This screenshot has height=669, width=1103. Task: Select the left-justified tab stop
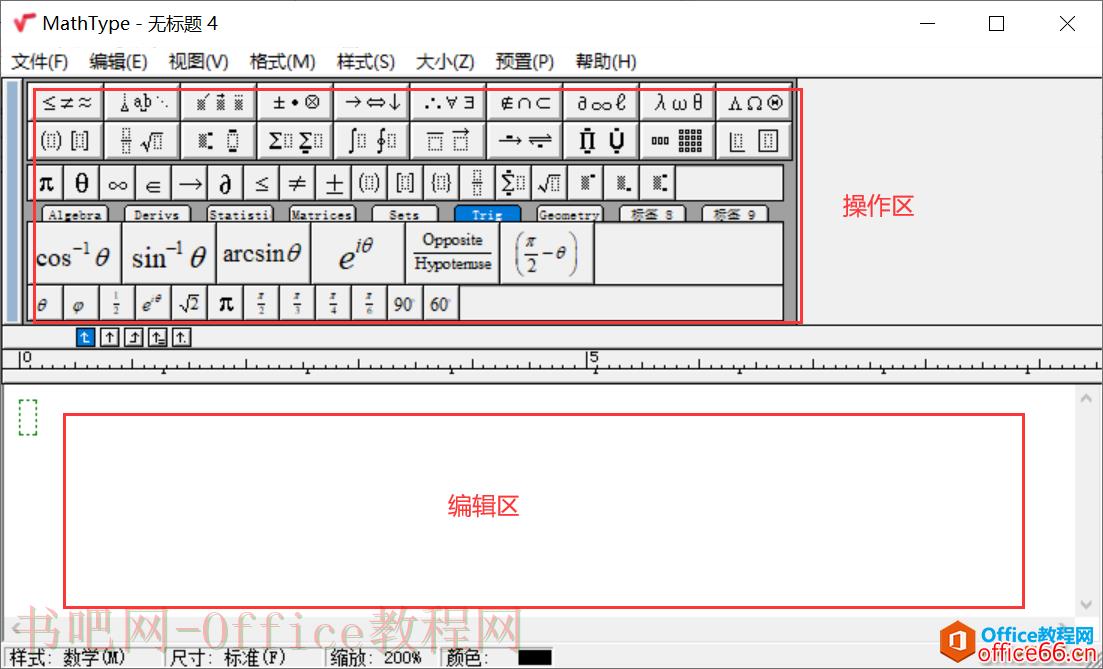coord(84,338)
